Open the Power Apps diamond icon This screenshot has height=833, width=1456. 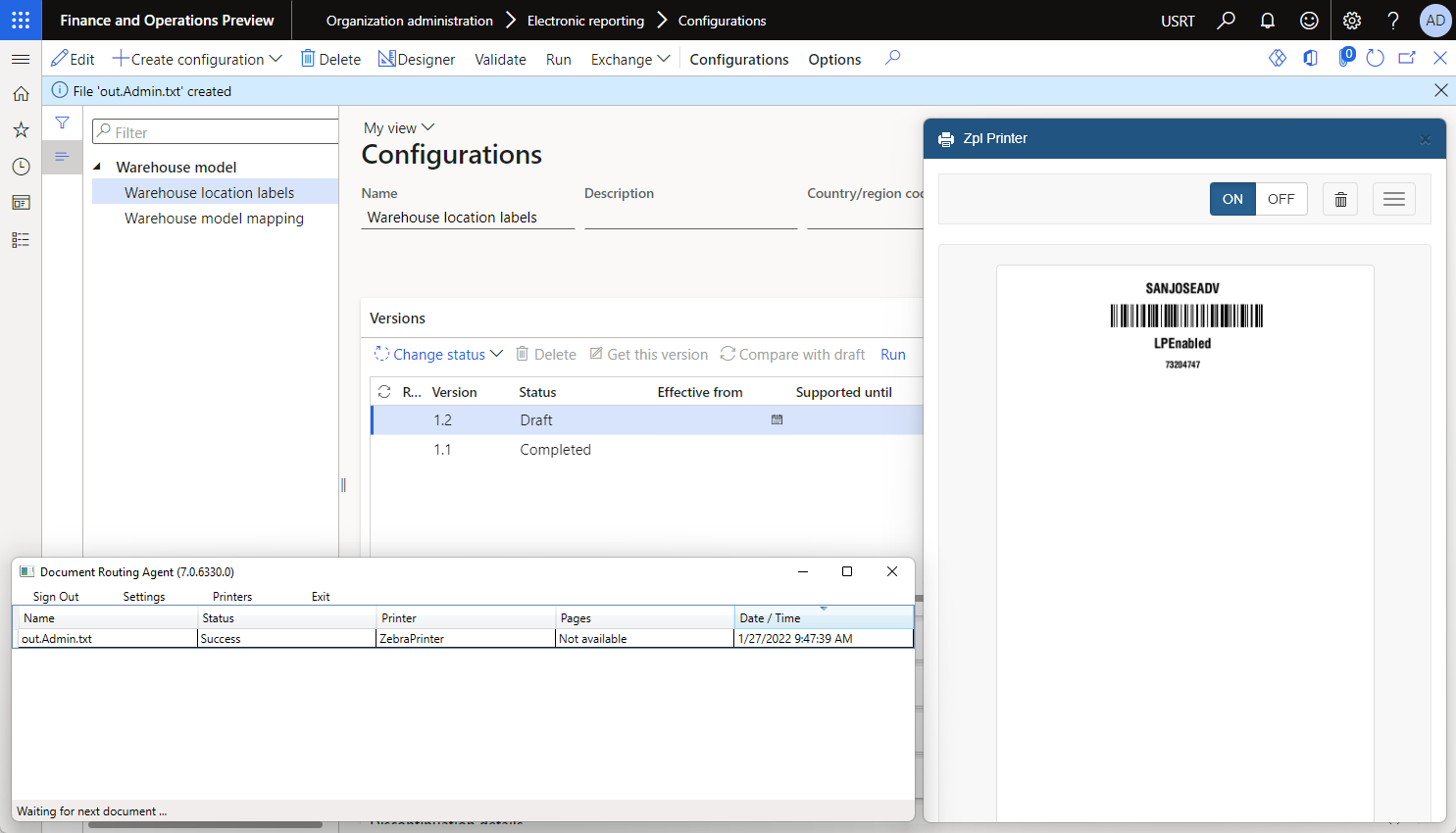1278,58
